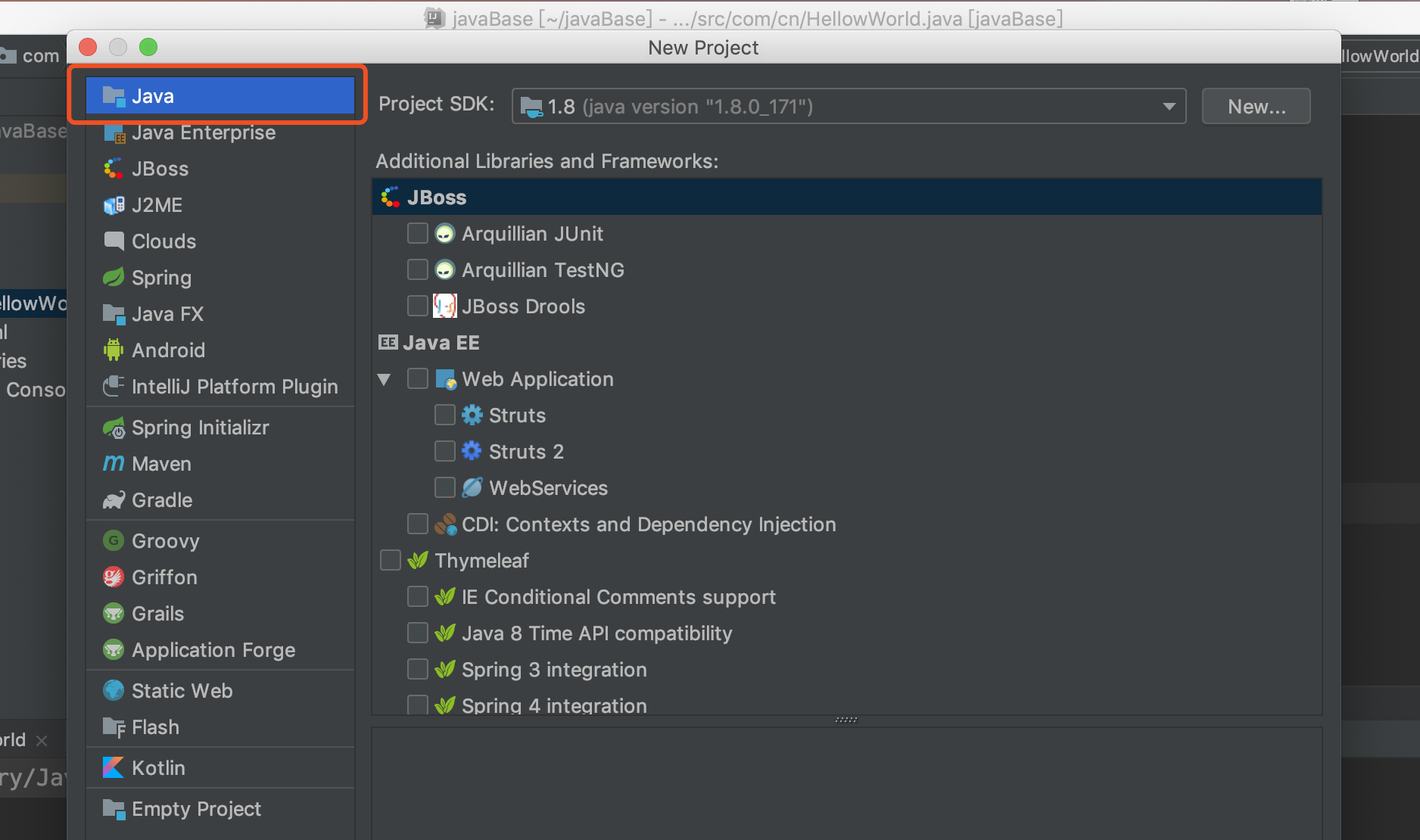Click the Additional Libraries and Frameworks label

pos(547,161)
